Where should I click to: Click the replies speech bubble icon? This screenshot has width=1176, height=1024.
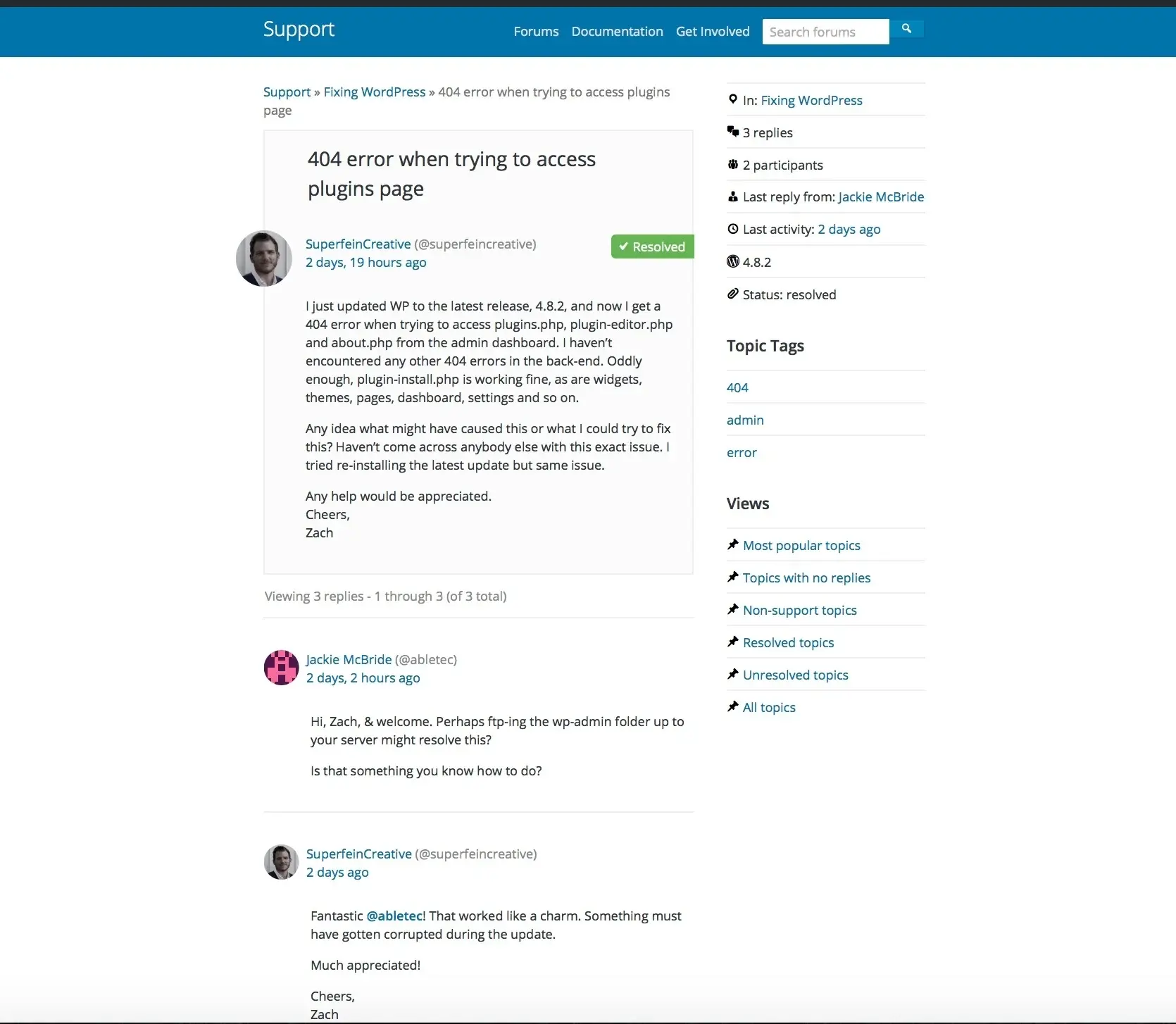(733, 132)
